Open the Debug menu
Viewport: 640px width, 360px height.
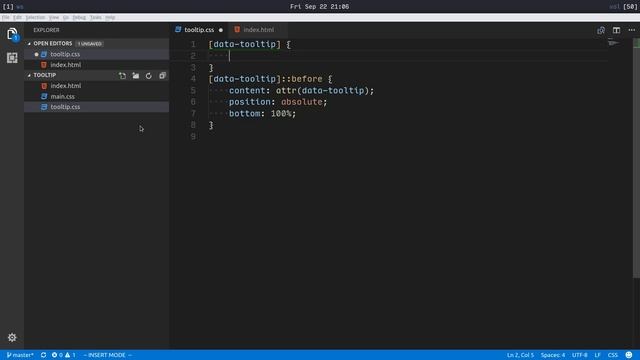click(79, 18)
